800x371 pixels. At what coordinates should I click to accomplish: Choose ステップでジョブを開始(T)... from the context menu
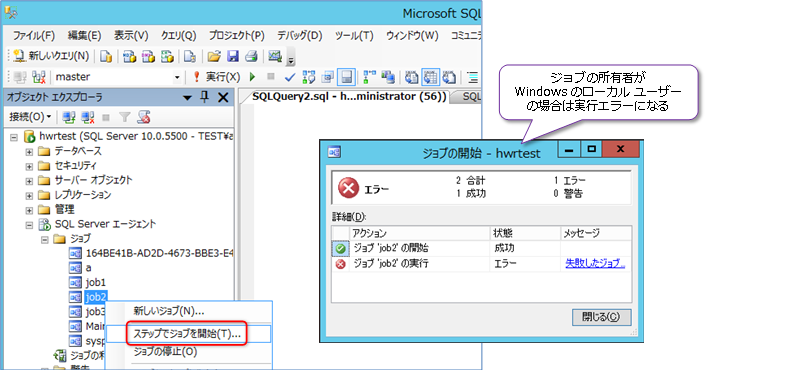click(x=187, y=334)
